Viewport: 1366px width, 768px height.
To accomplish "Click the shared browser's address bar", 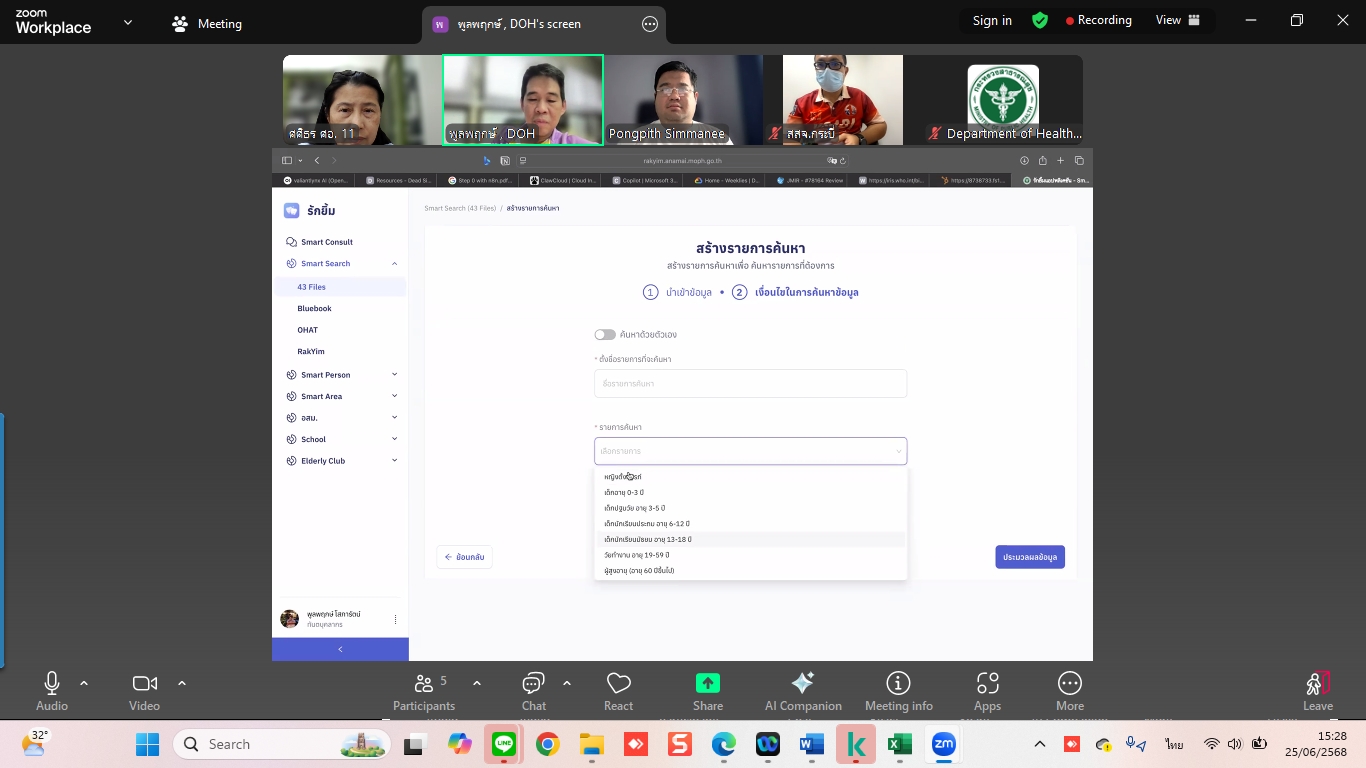I will tap(682, 161).
